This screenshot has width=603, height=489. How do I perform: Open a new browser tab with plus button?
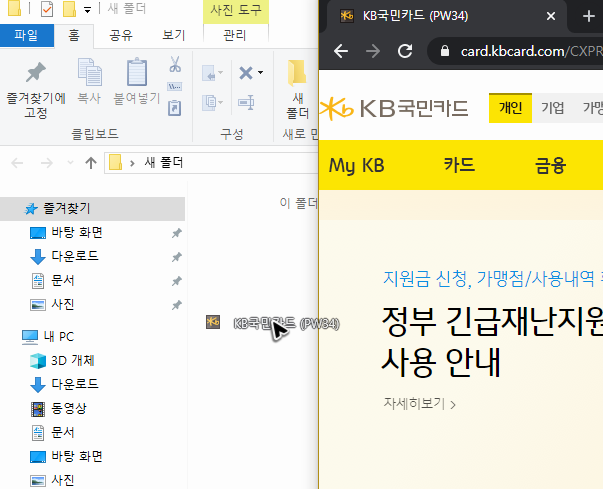pyautogui.click(x=588, y=16)
